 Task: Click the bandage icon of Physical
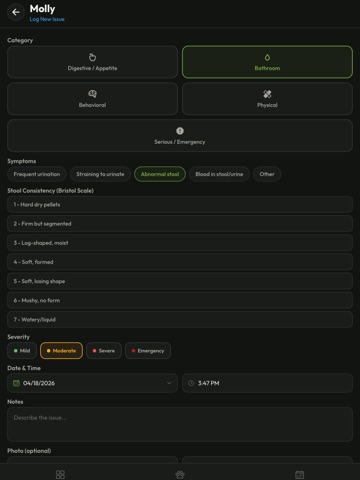coord(267,94)
